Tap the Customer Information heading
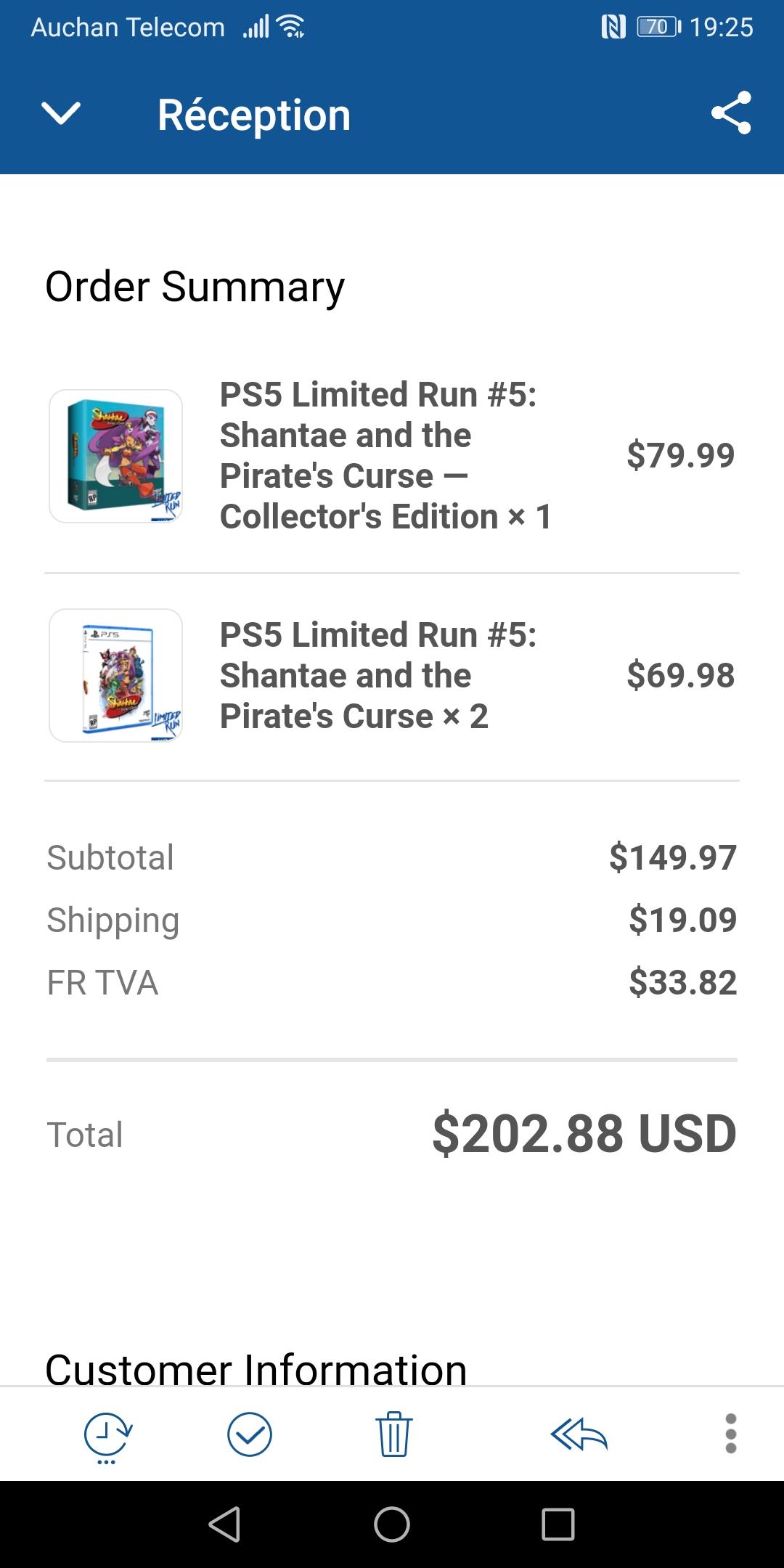This screenshot has height=1568, width=784. (x=256, y=1369)
